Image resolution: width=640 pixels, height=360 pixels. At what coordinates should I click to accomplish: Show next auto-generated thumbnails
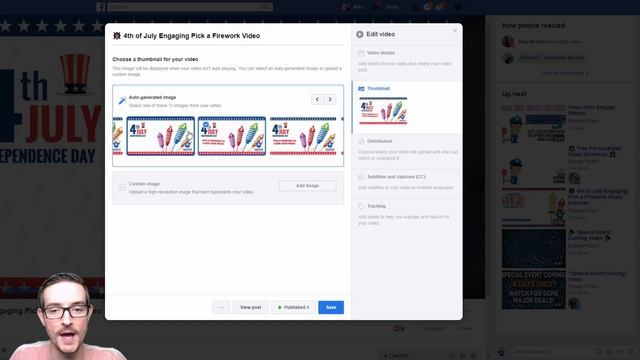330,99
